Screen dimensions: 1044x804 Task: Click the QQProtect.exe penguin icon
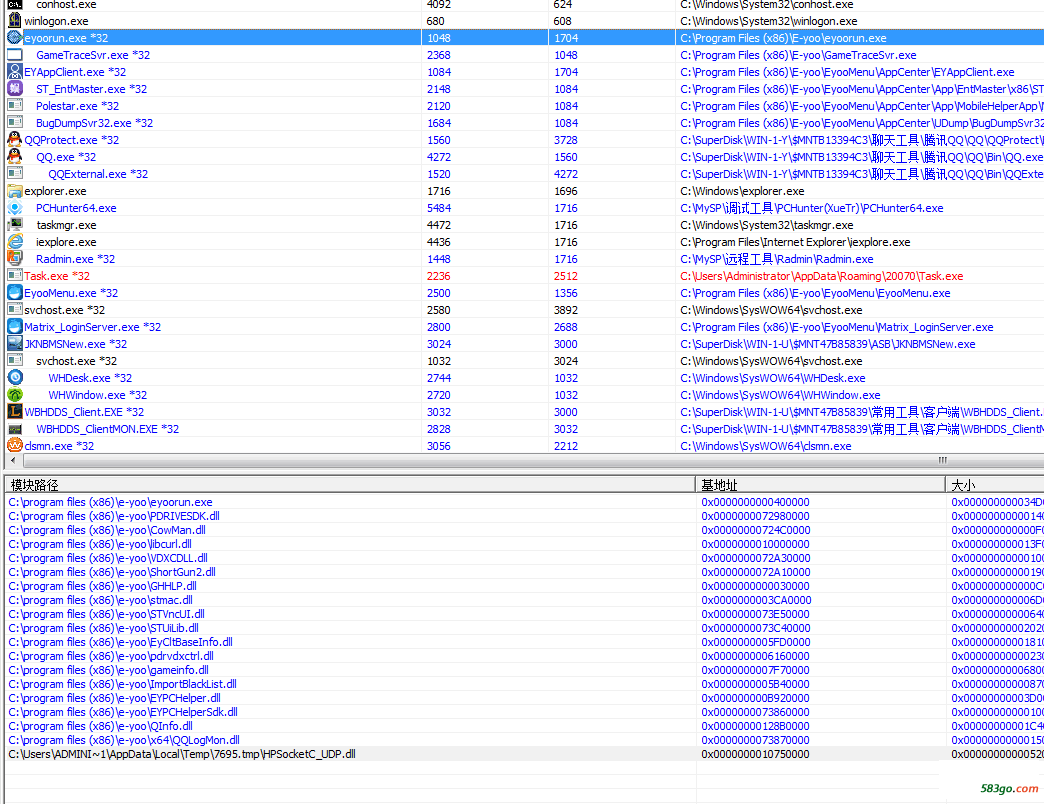tap(15, 140)
